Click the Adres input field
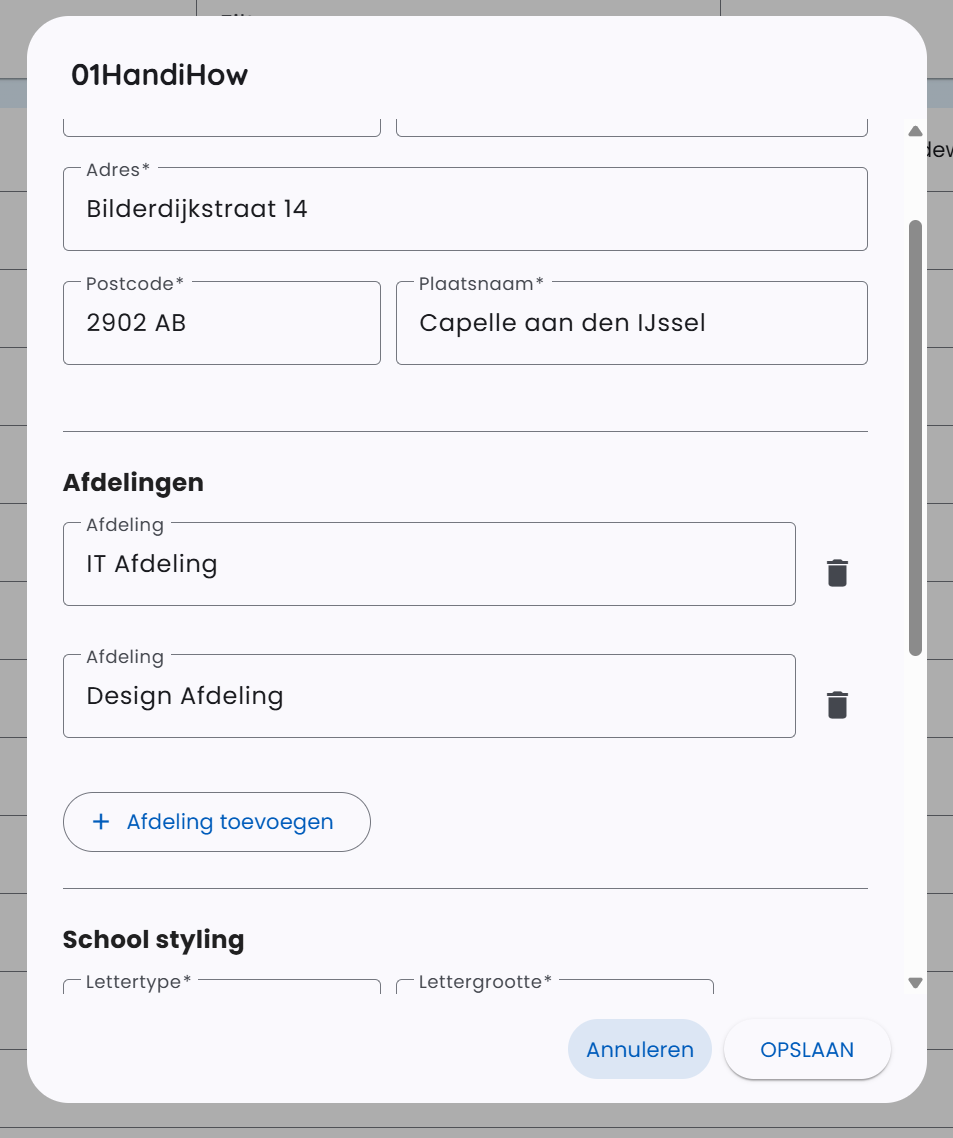The image size is (953, 1138). tap(465, 209)
